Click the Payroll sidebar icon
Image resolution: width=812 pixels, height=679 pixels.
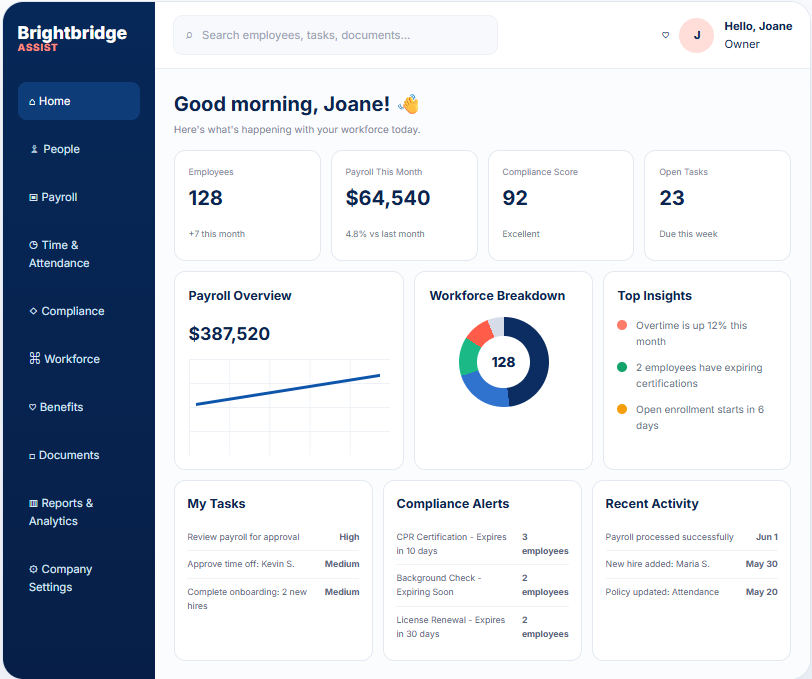click(33, 197)
